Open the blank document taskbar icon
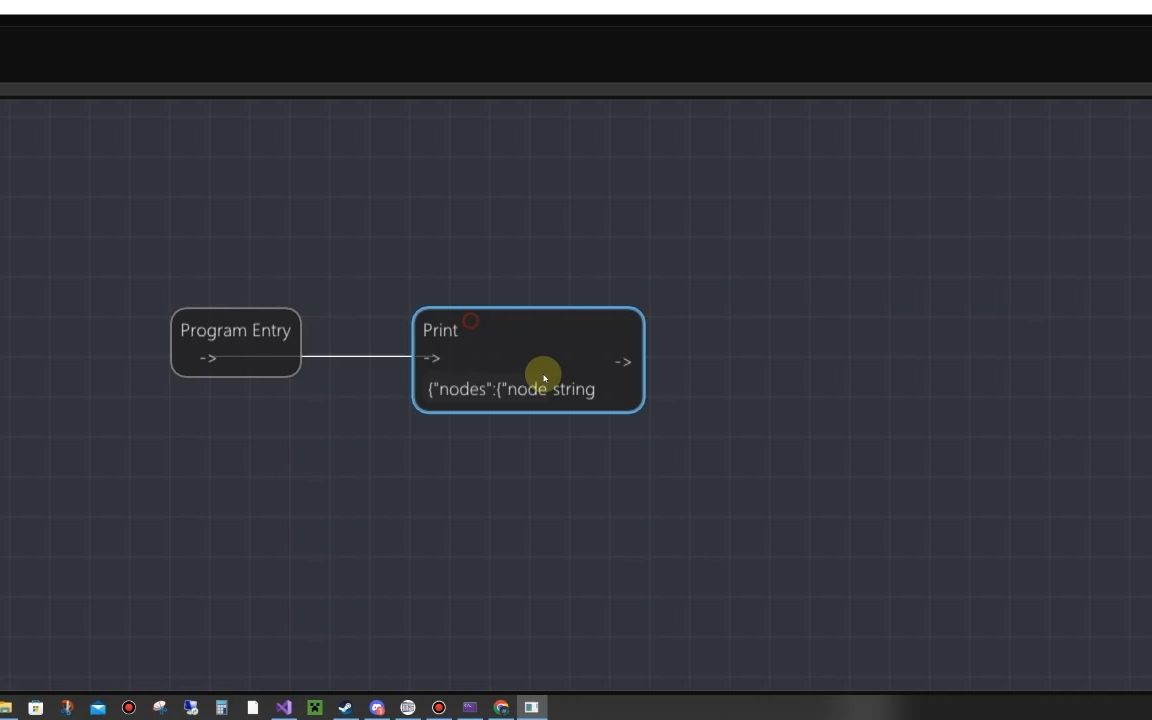The height and width of the screenshot is (720, 1152). pos(253,708)
